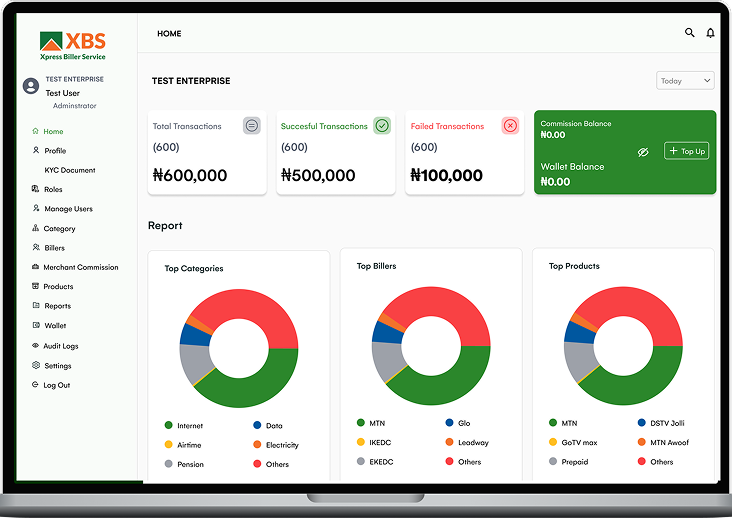
Task: Click the green Successful Transactions checkmark icon
Action: point(381,126)
